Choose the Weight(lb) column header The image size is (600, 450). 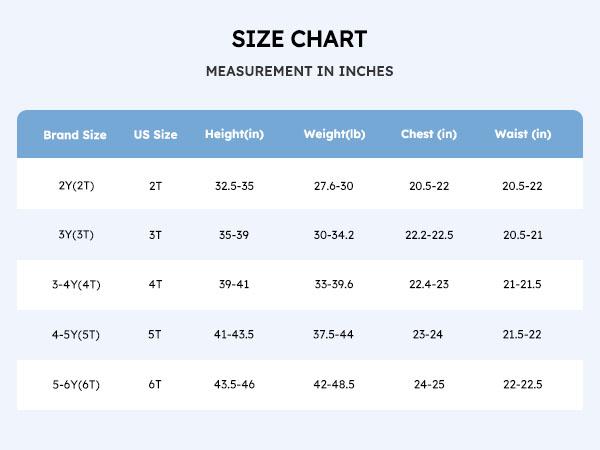tap(334, 135)
